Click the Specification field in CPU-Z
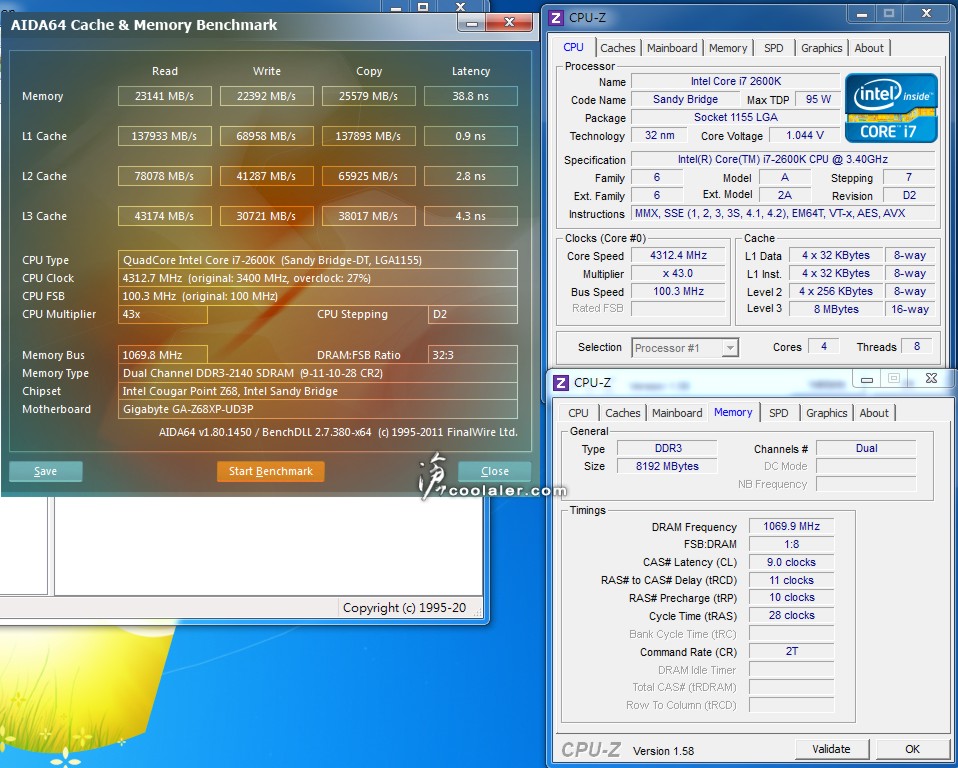 783,159
